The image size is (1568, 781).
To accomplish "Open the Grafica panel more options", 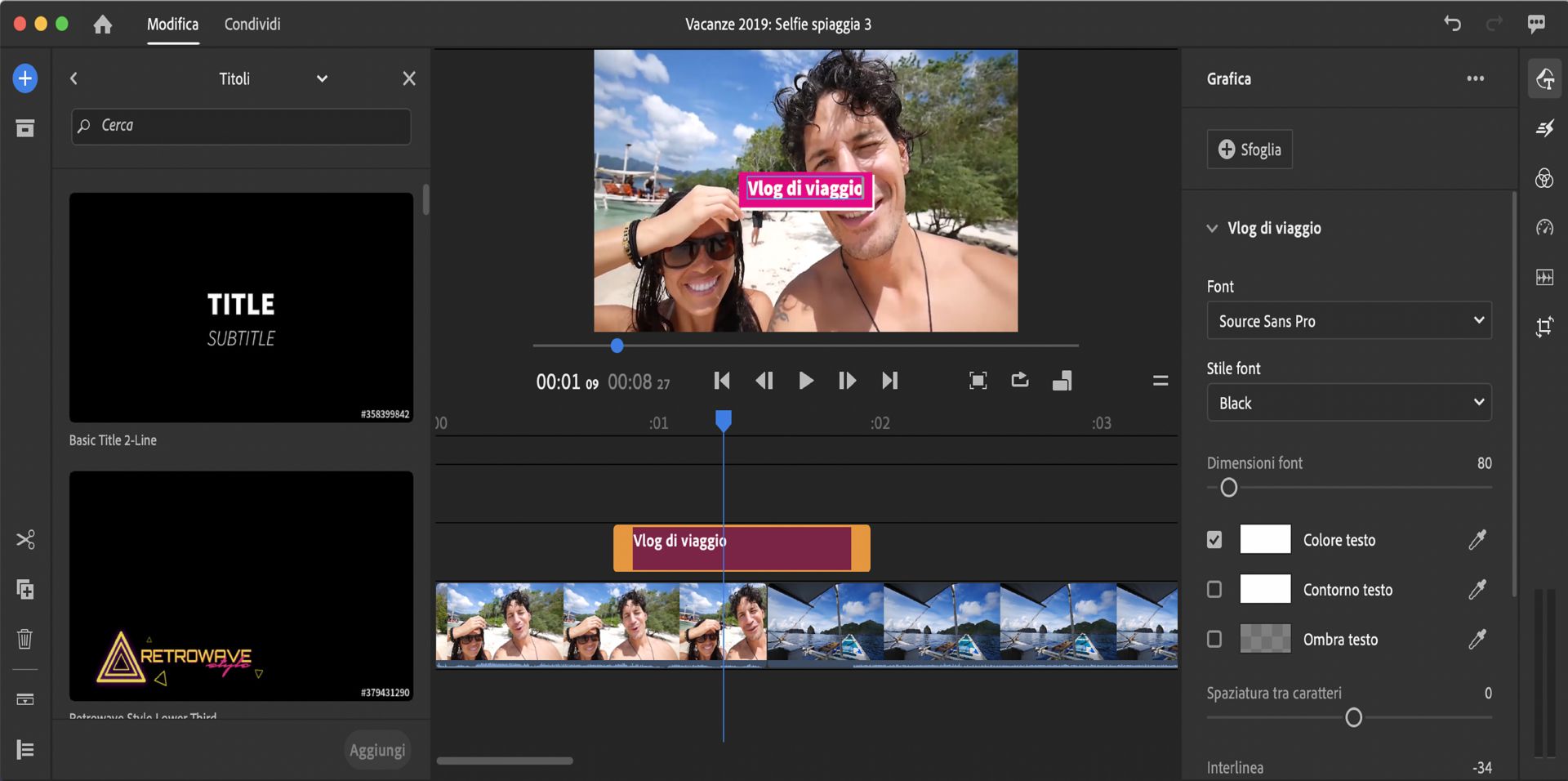I will point(1475,78).
